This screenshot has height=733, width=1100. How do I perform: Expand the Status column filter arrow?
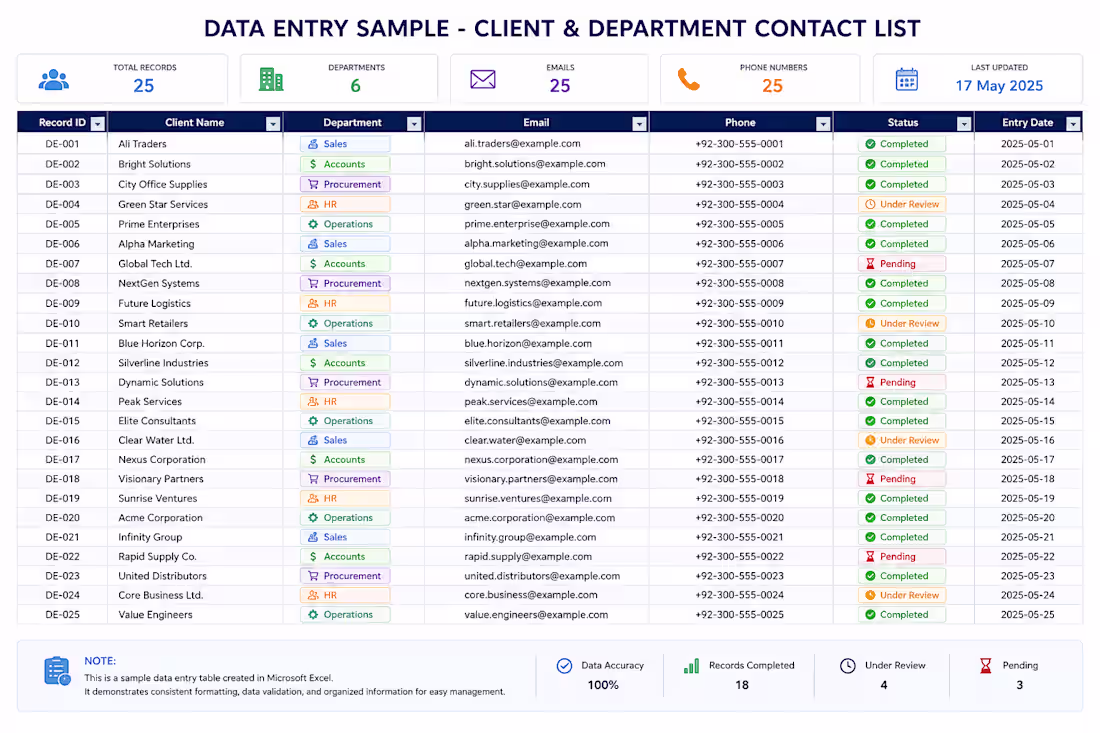pos(964,124)
